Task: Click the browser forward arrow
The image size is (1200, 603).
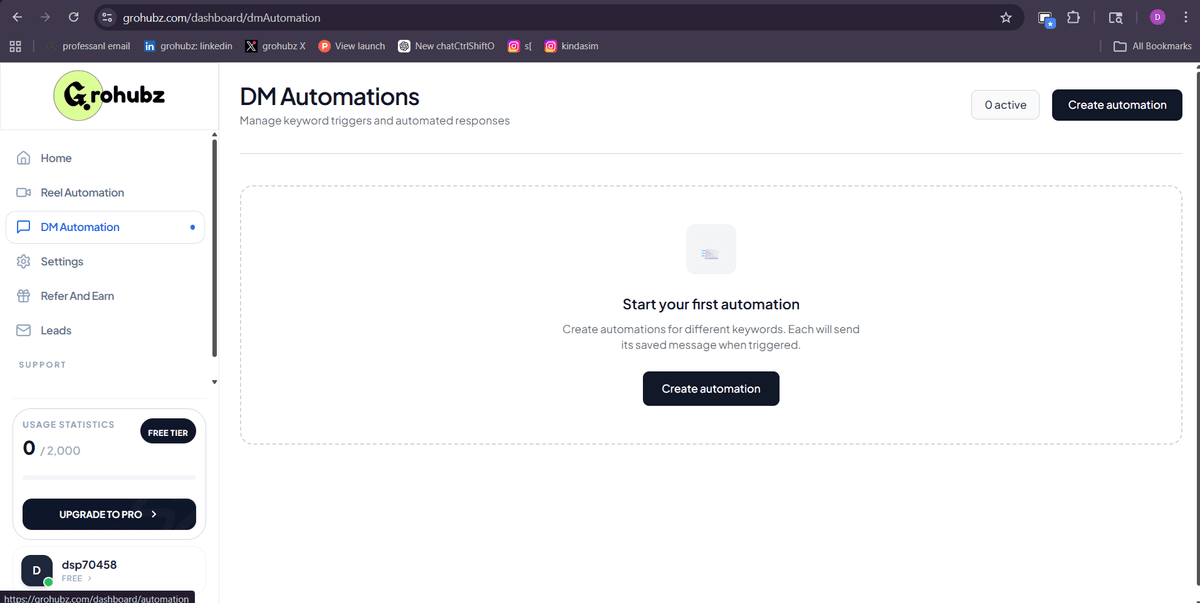Action: click(45, 17)
